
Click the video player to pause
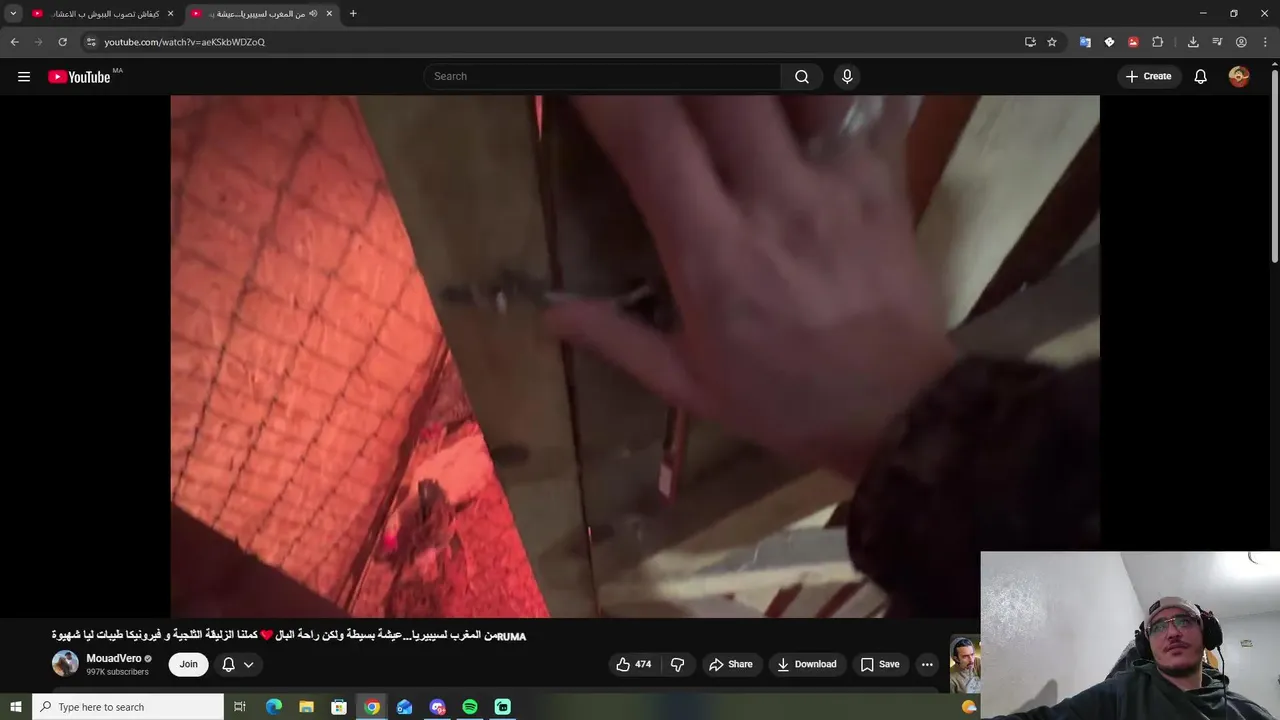(x=635, y=356)
